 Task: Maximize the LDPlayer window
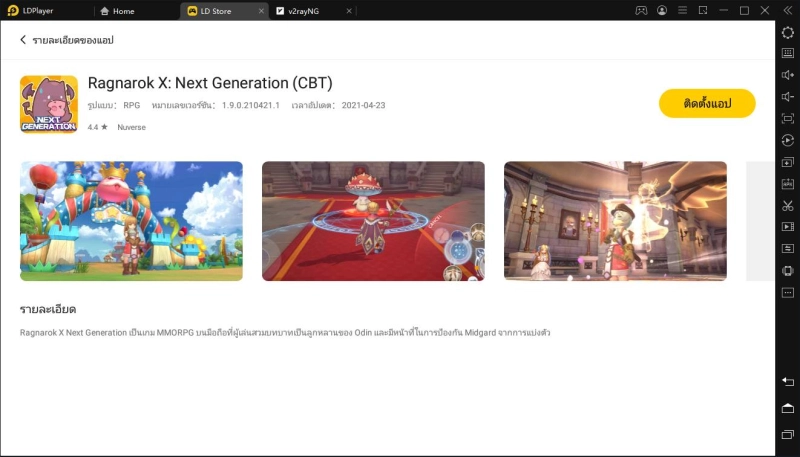[744, 10]
